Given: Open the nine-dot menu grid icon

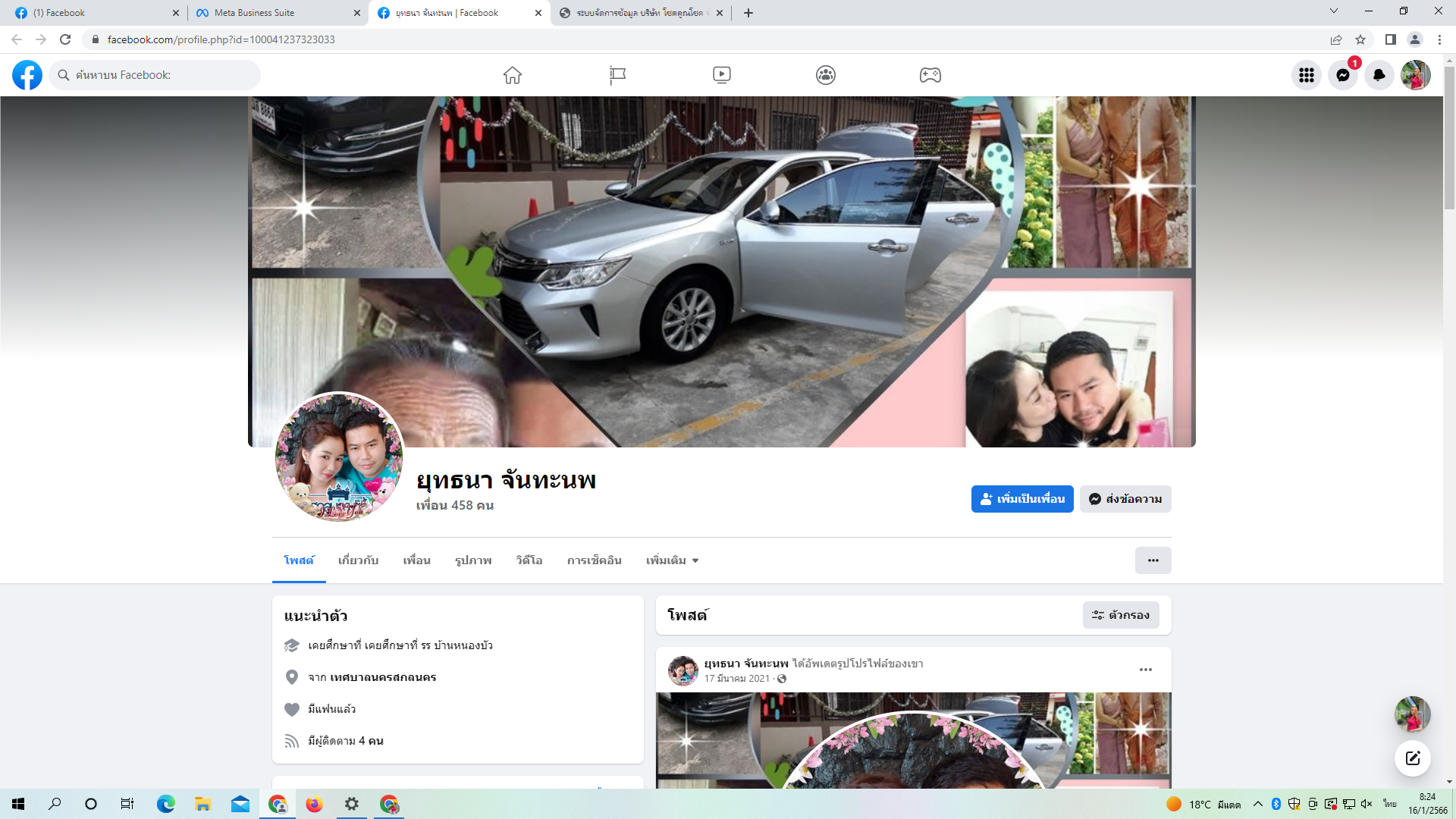Looking at the screenshot, I should point(1306,75).
